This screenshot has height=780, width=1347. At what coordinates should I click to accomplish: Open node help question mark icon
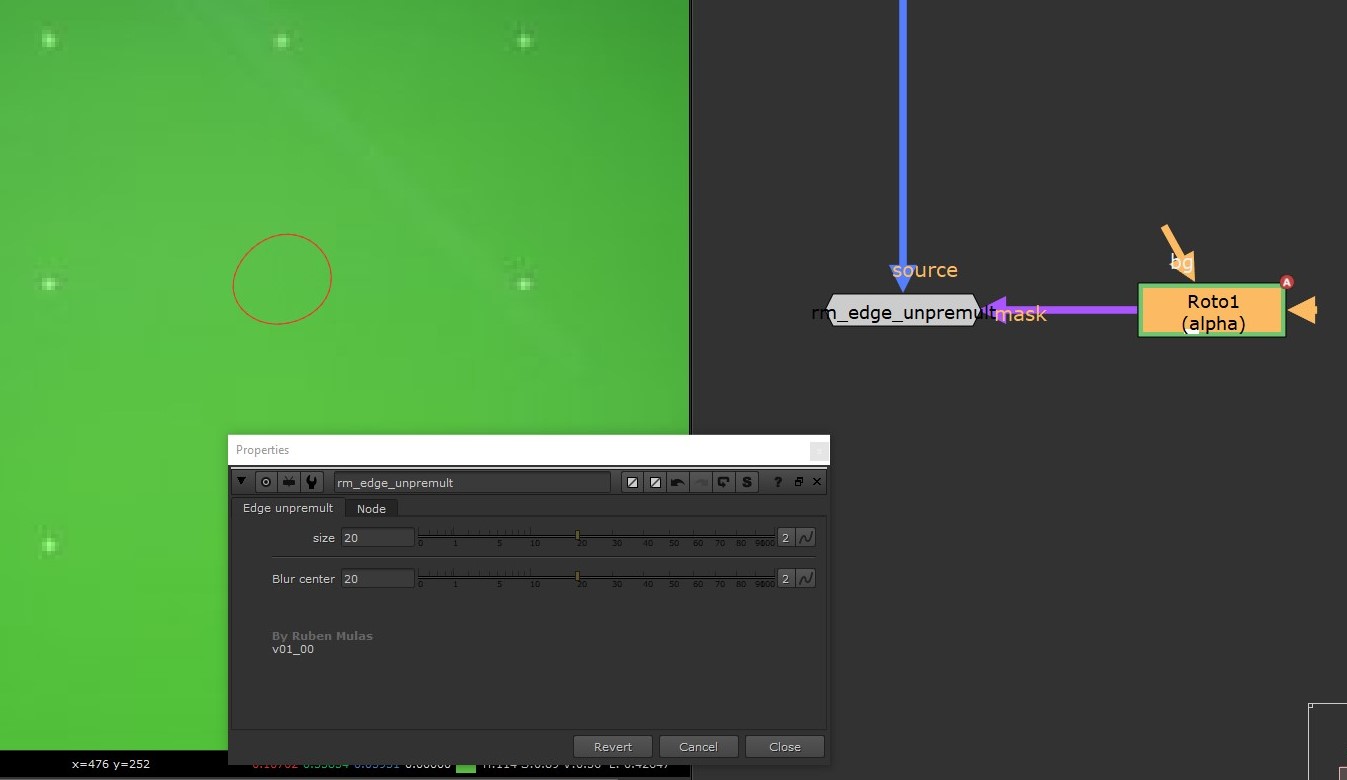[x=778, y=482]
